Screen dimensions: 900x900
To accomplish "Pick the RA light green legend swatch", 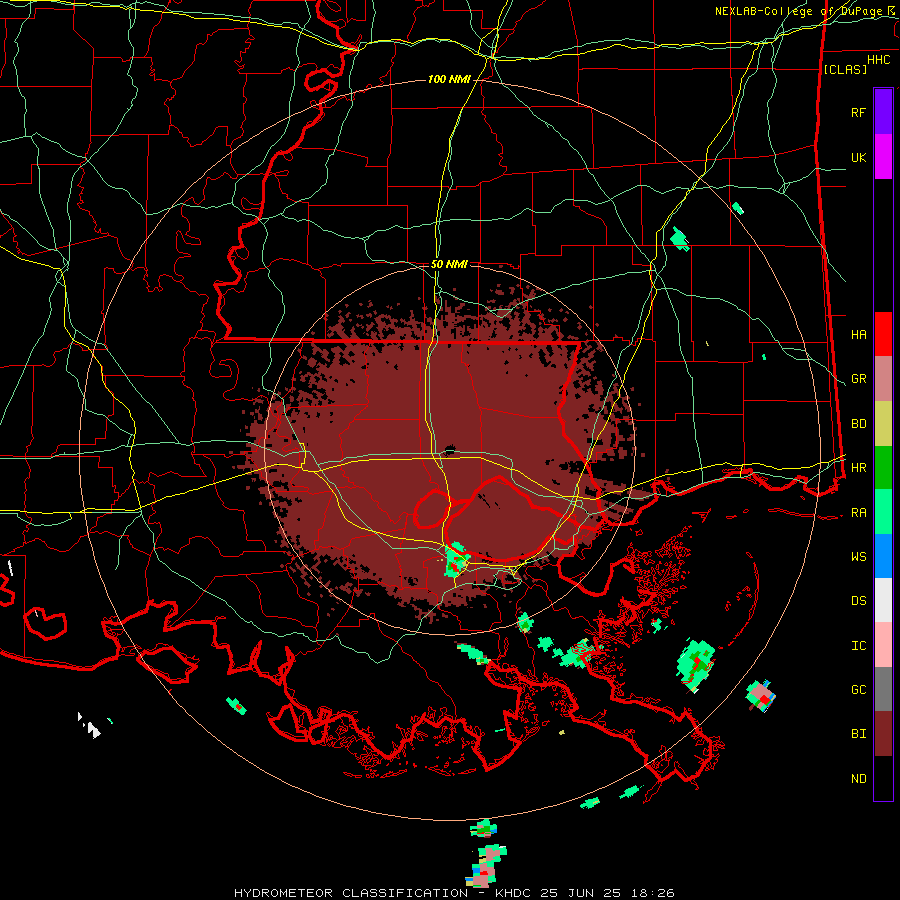I will pyautogui.click(x=883, y=512).
